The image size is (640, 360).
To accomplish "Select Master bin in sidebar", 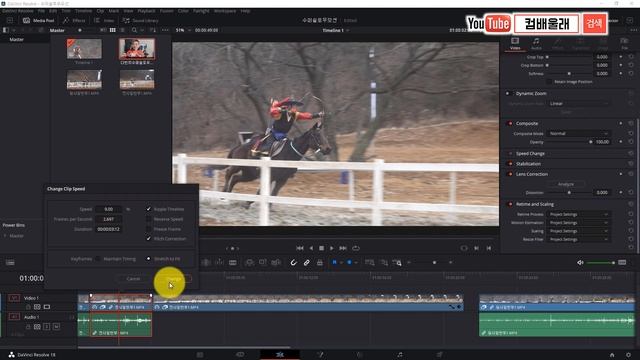I will (17, 40).
